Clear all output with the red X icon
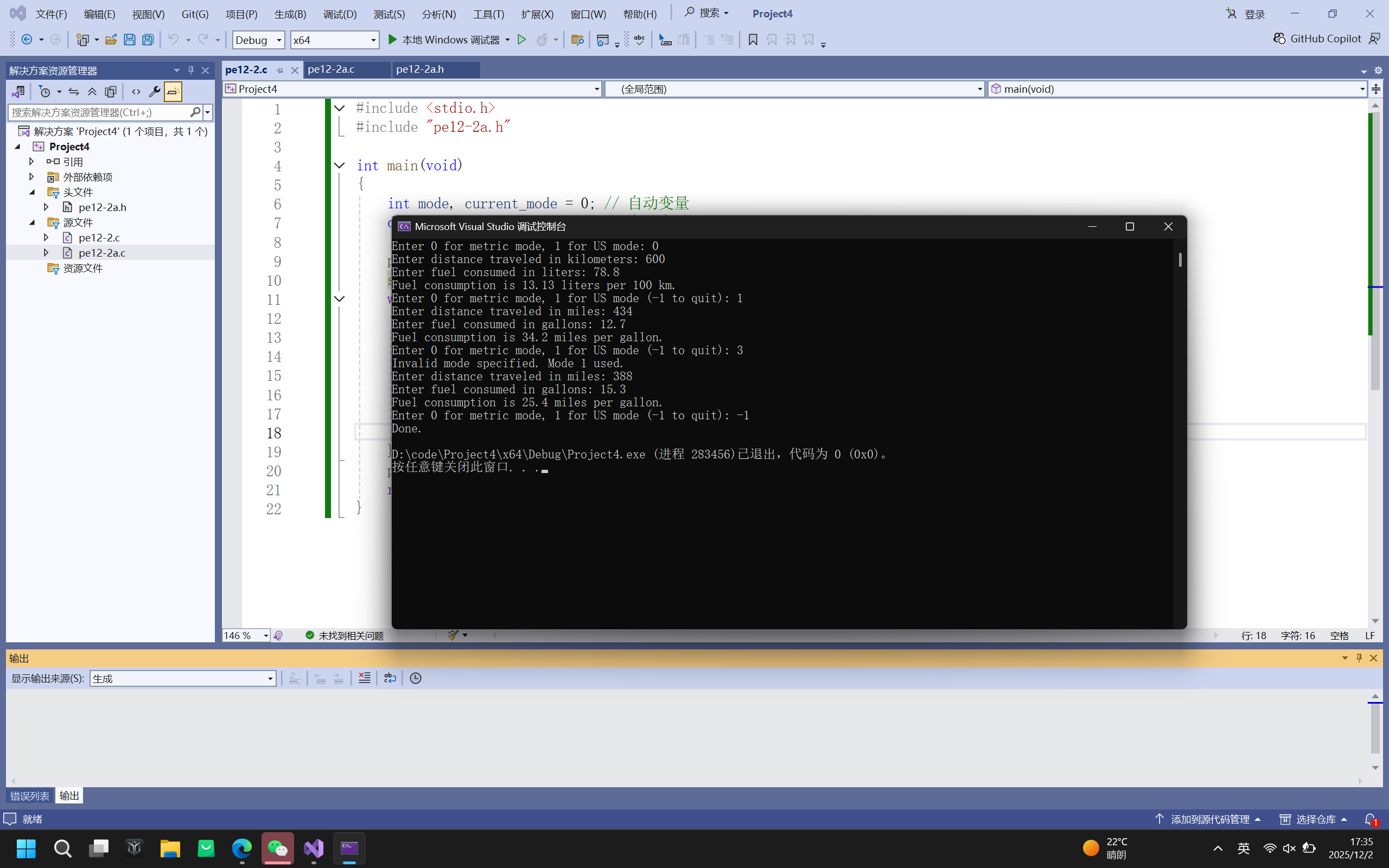This screenshot has width=1389, height=868. [x=365, y=678]
